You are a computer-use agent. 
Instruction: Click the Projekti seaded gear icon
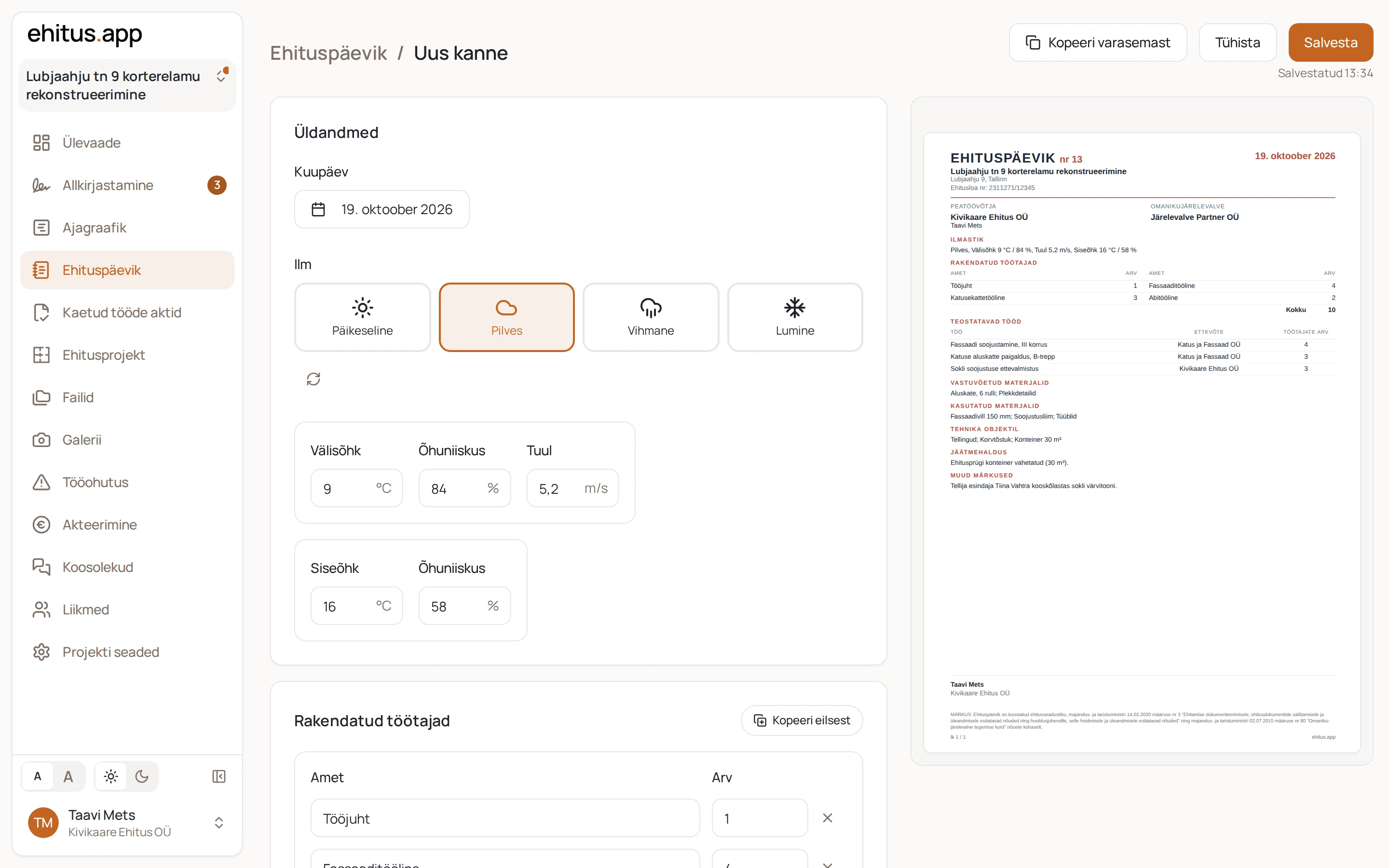41,652
